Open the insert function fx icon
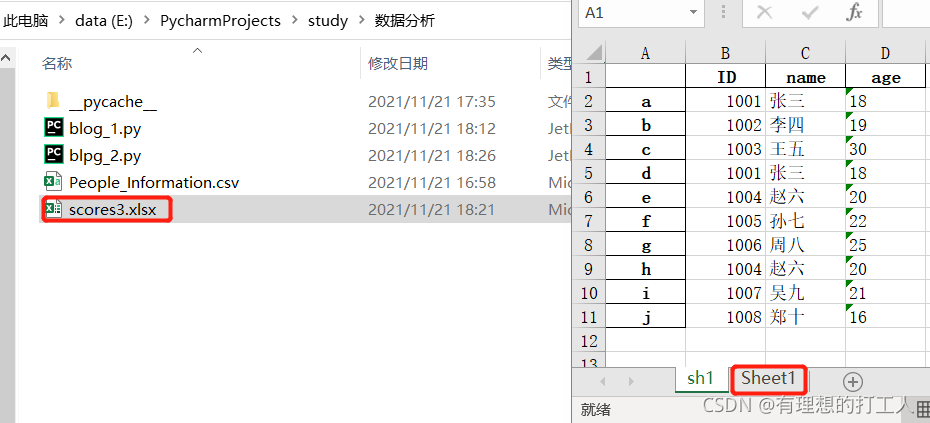This screenshot has width=930, height=423. coord(854,12)
